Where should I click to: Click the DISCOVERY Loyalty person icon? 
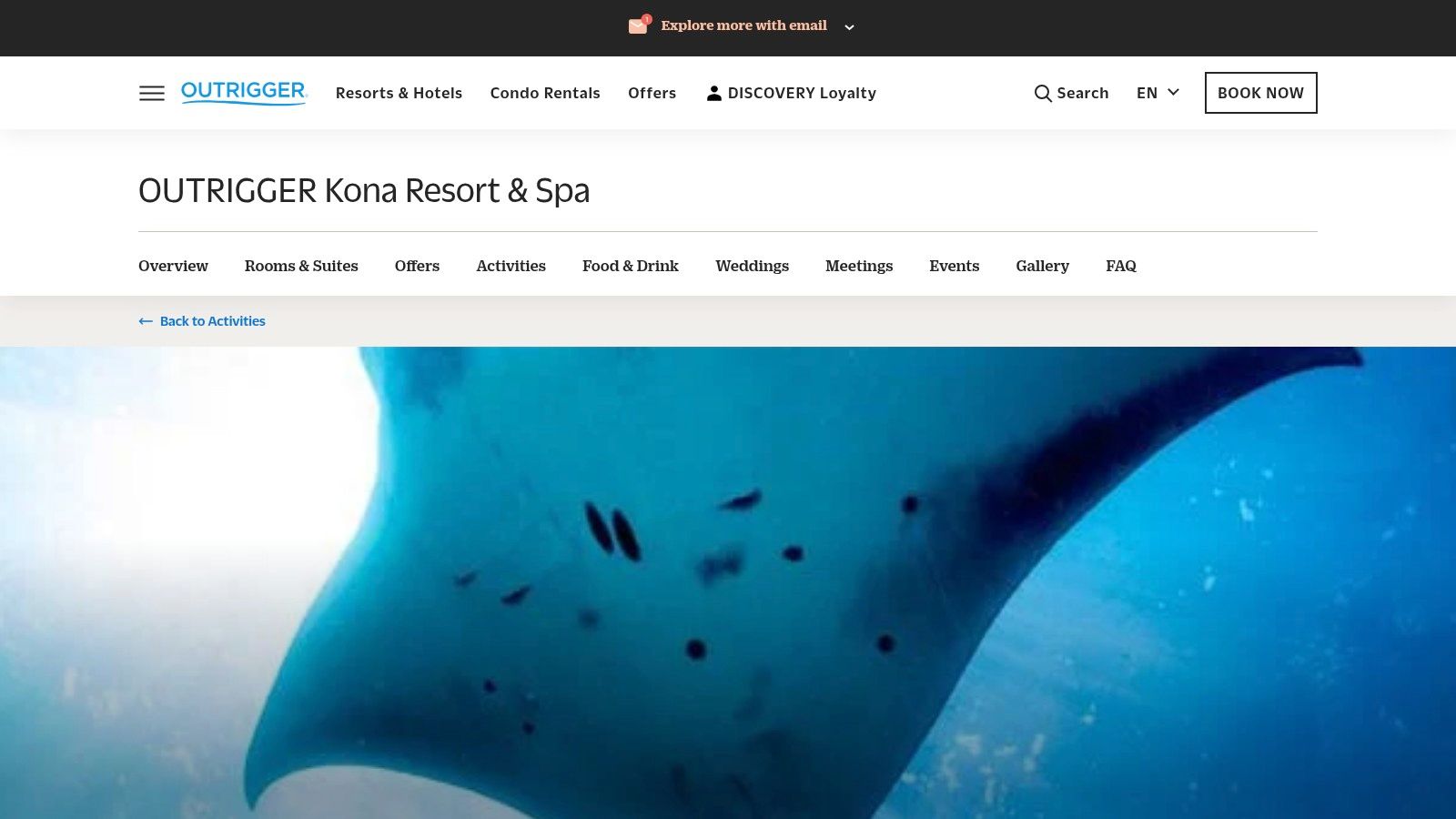pyautogui.click(x=713, y=93)
